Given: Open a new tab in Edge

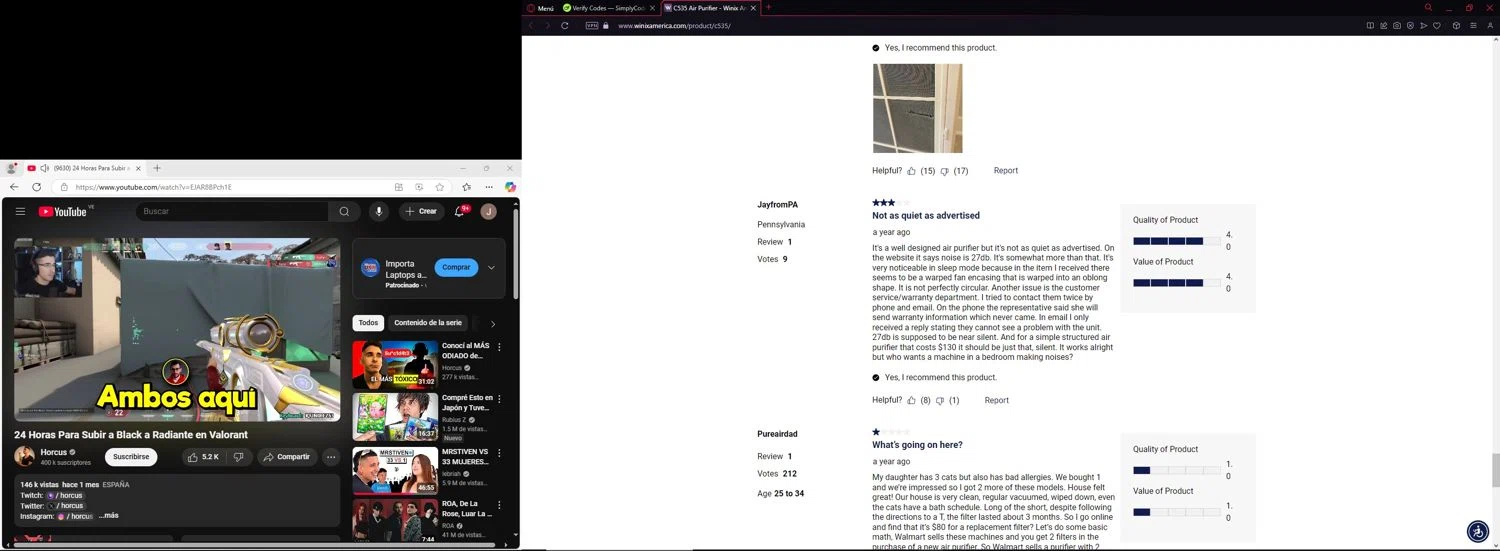Looking at the screenshot, I should pyautogui.click(x=157, y=168).
